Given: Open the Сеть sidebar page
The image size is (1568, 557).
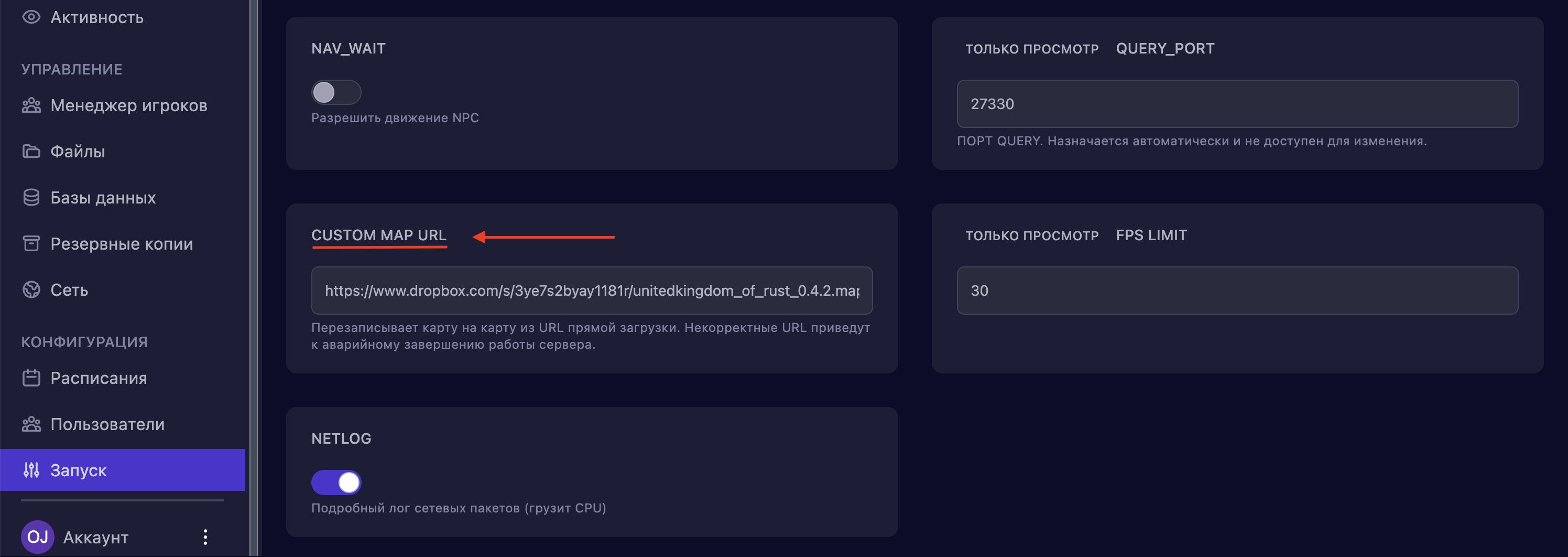Looking at the screenshot, I should coord(69,290).
